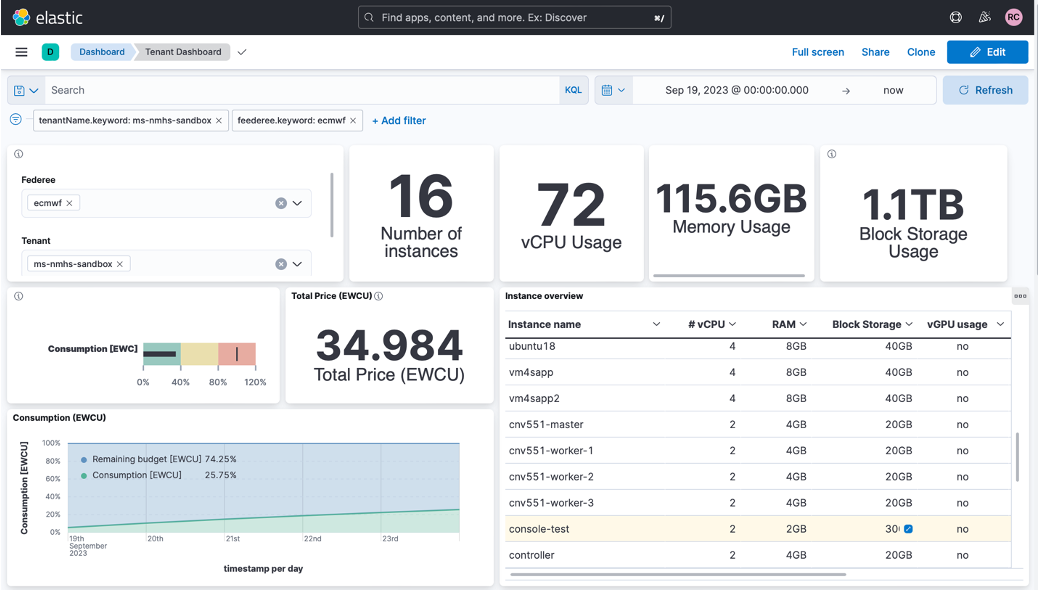Click the controls panel vertical scrollbar
1038x590 pixels.
coord(332,205)
